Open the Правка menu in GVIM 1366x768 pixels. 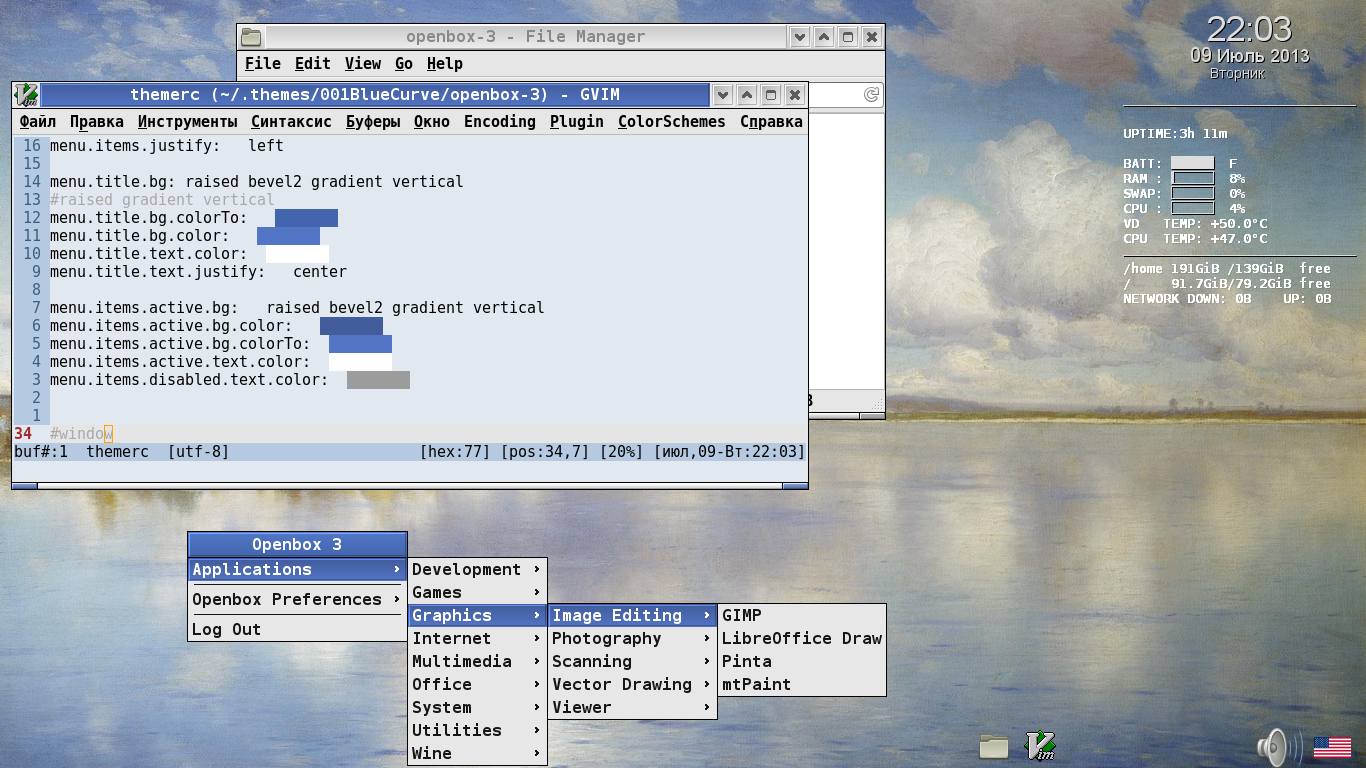(x=97, y=122)
